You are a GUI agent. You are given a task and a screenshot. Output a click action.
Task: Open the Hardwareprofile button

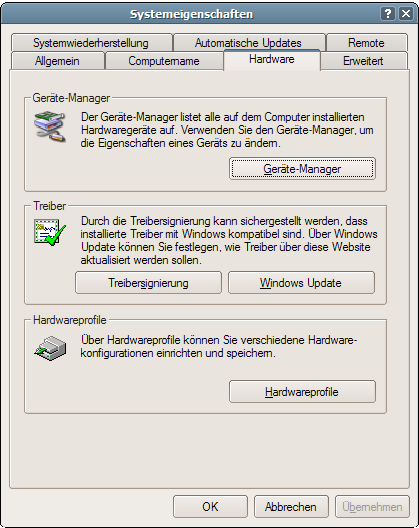pos(302,392)
